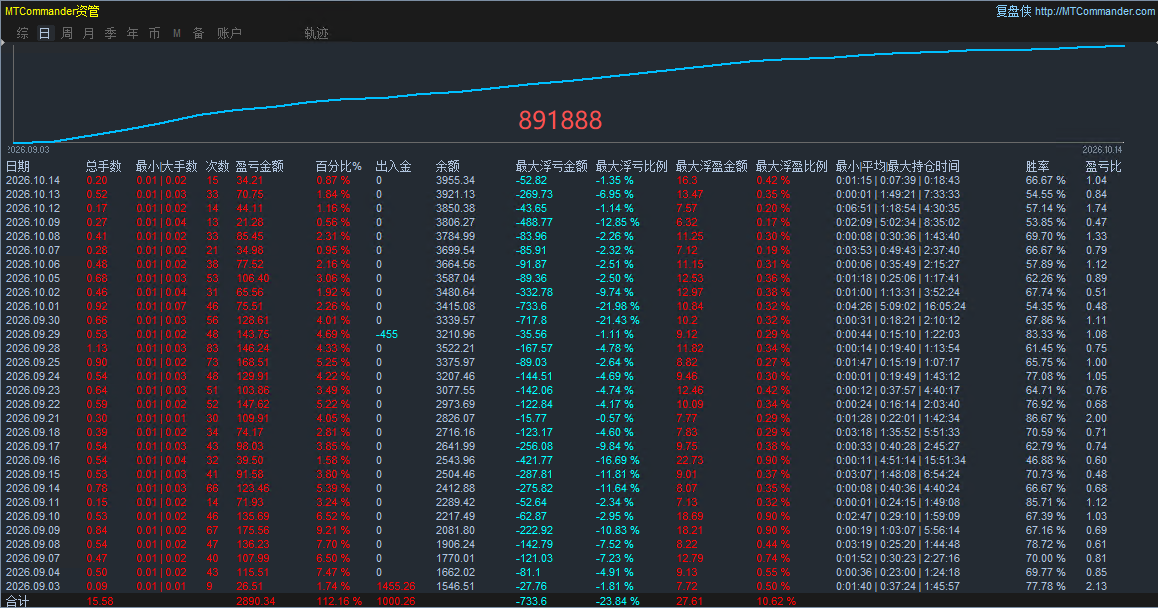Select the 日 daily tab

(x=44, y=33)
